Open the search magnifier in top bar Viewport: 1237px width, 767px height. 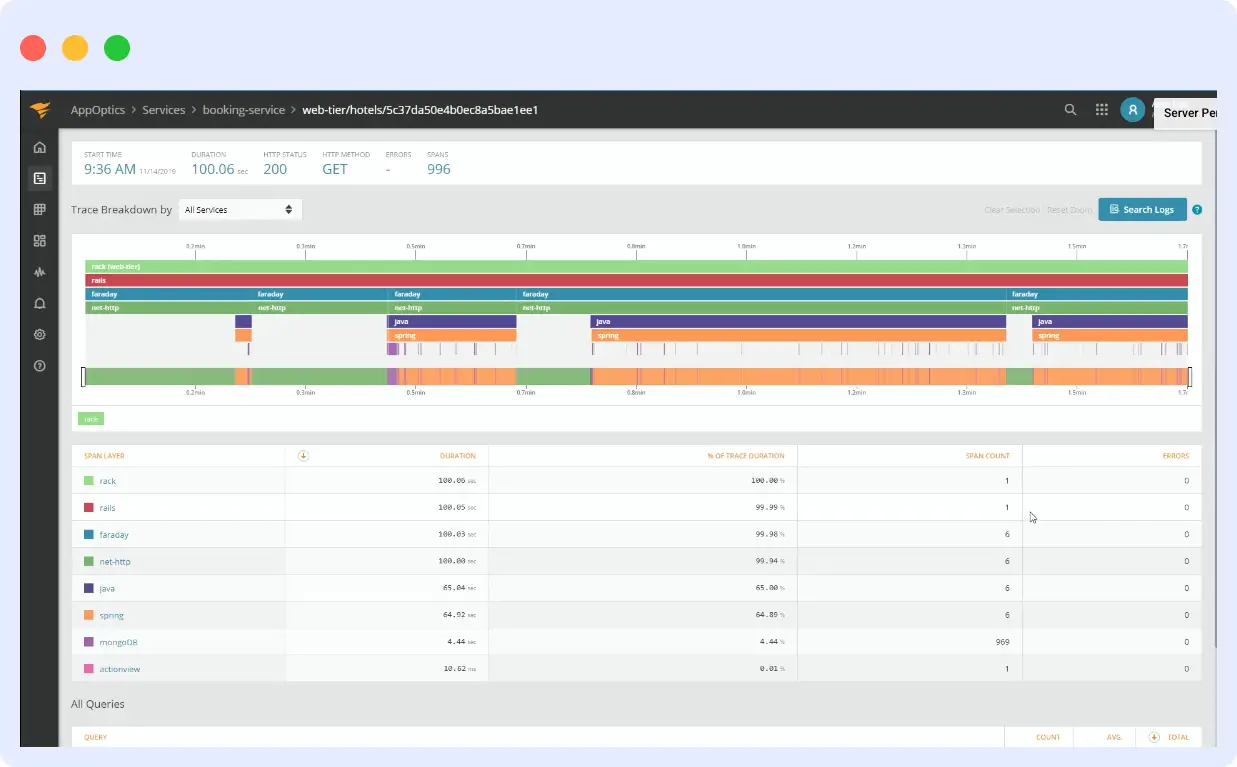(x=1069, y=109)
